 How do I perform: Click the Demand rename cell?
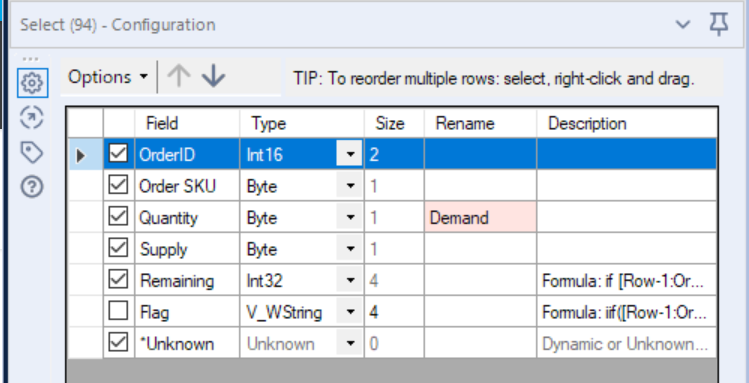480,217
